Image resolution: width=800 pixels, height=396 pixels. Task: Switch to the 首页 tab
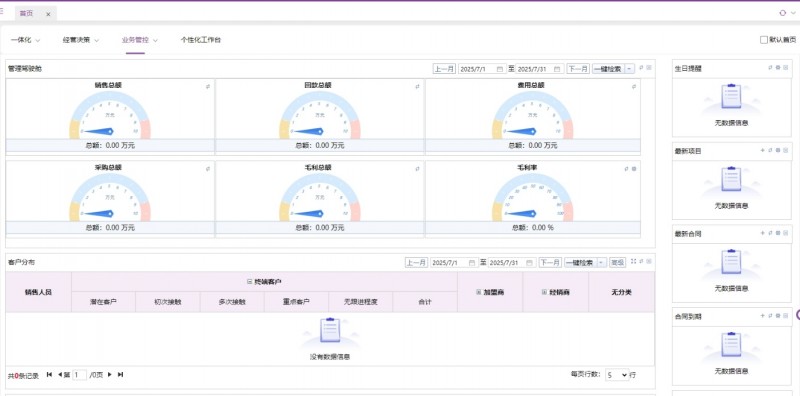(x=27, y=14)
